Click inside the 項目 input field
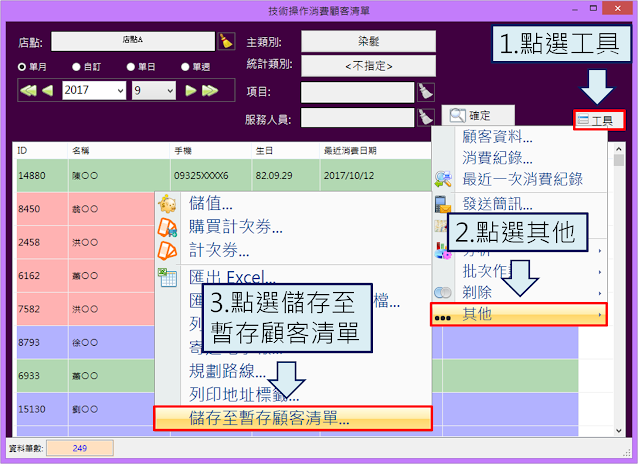The width and height of the screenshot is (638, 464). click(357, 92)
